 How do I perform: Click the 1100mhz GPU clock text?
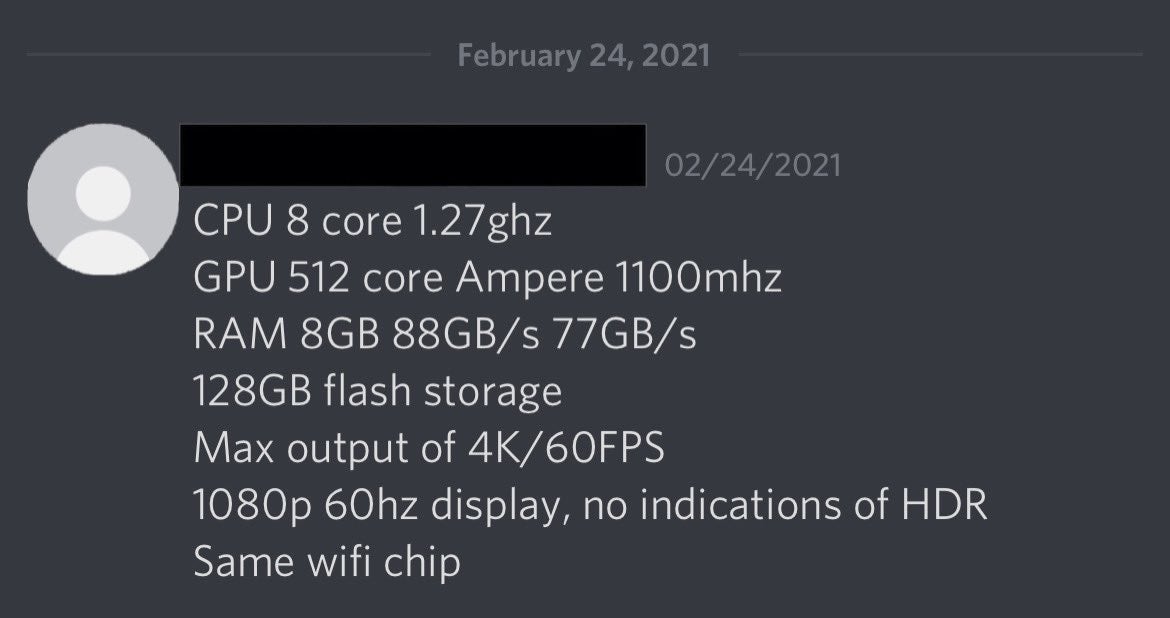point(699,278)
